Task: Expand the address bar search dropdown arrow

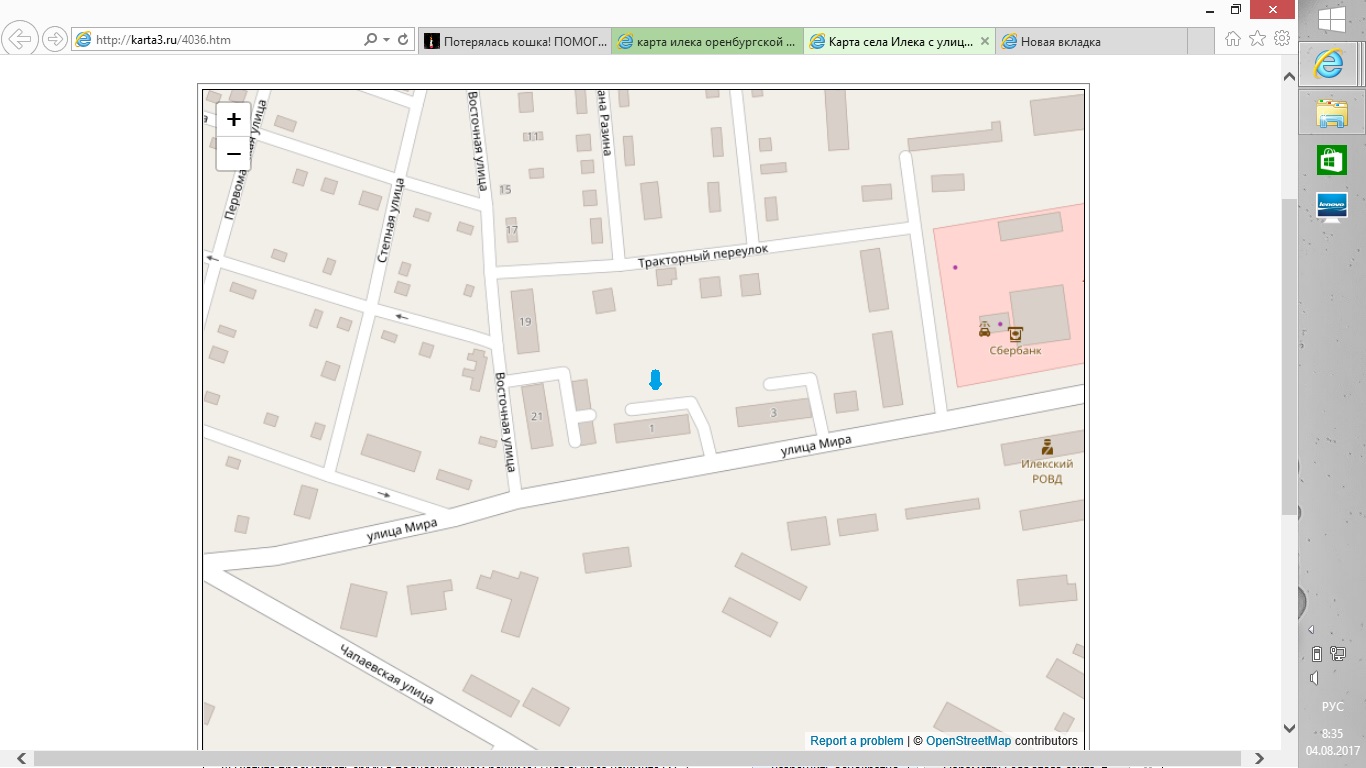Action: 387,40
